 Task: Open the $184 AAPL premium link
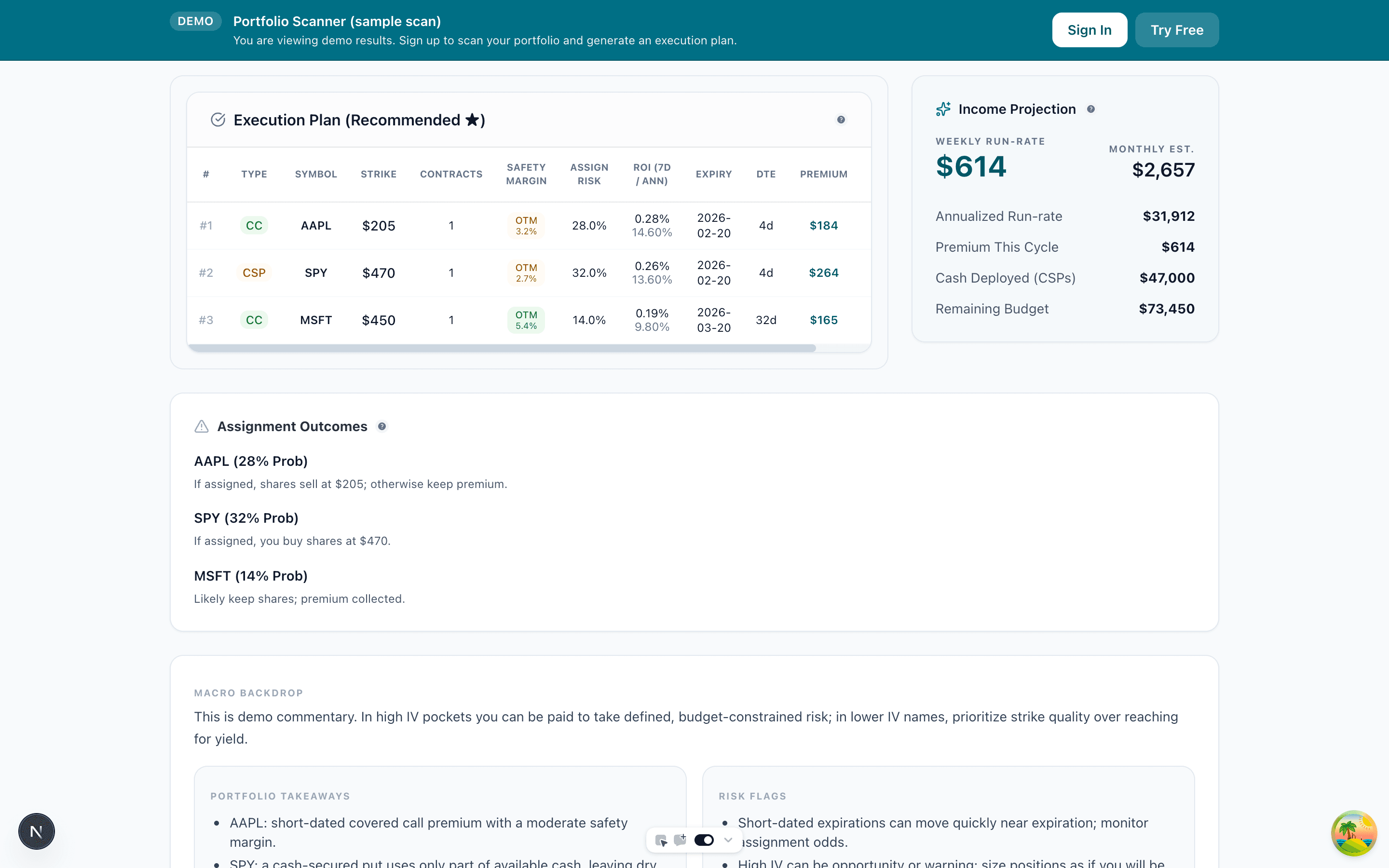[x=823, y=226]
